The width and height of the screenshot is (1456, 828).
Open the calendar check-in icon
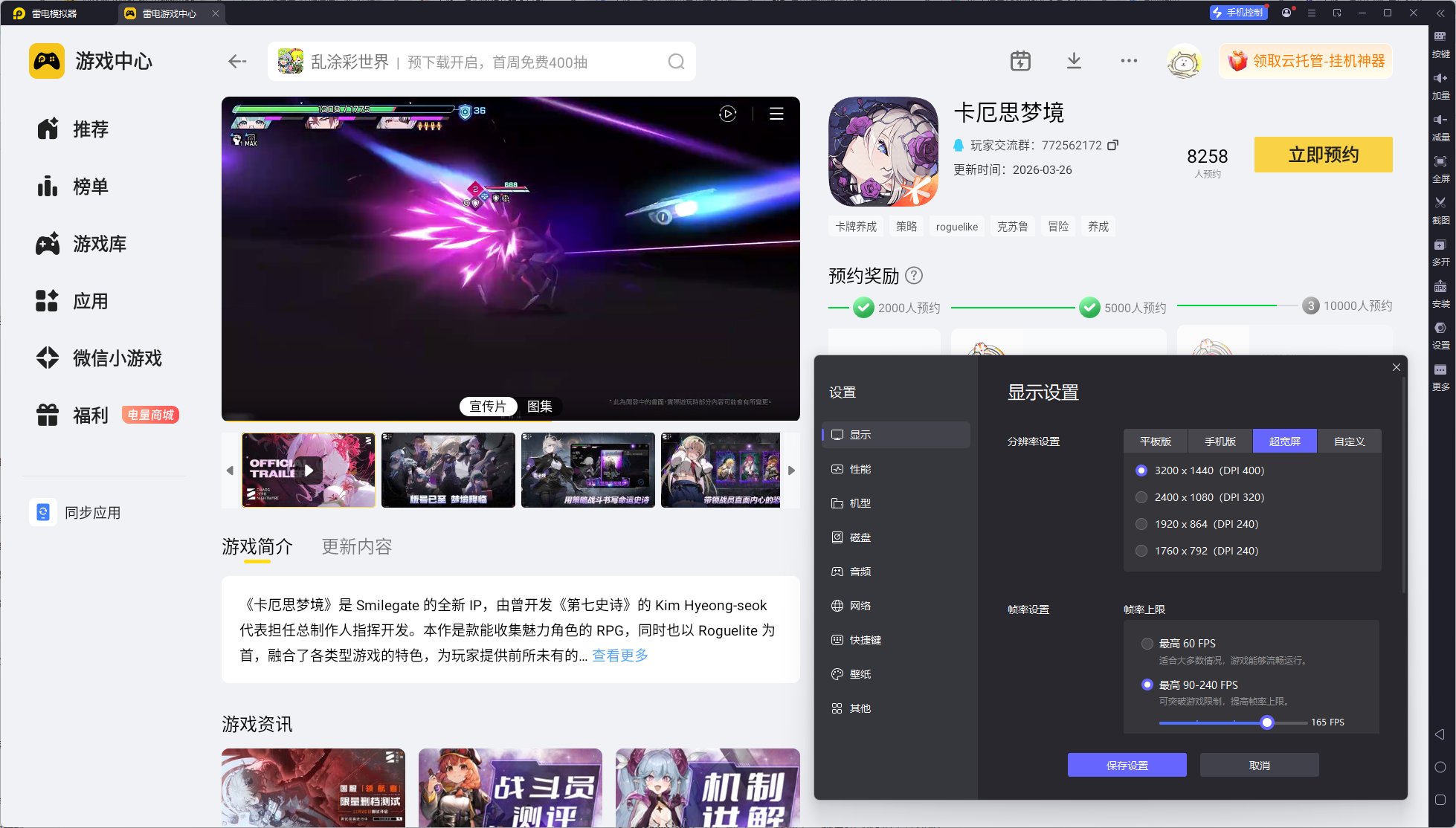pos(1020,61)
